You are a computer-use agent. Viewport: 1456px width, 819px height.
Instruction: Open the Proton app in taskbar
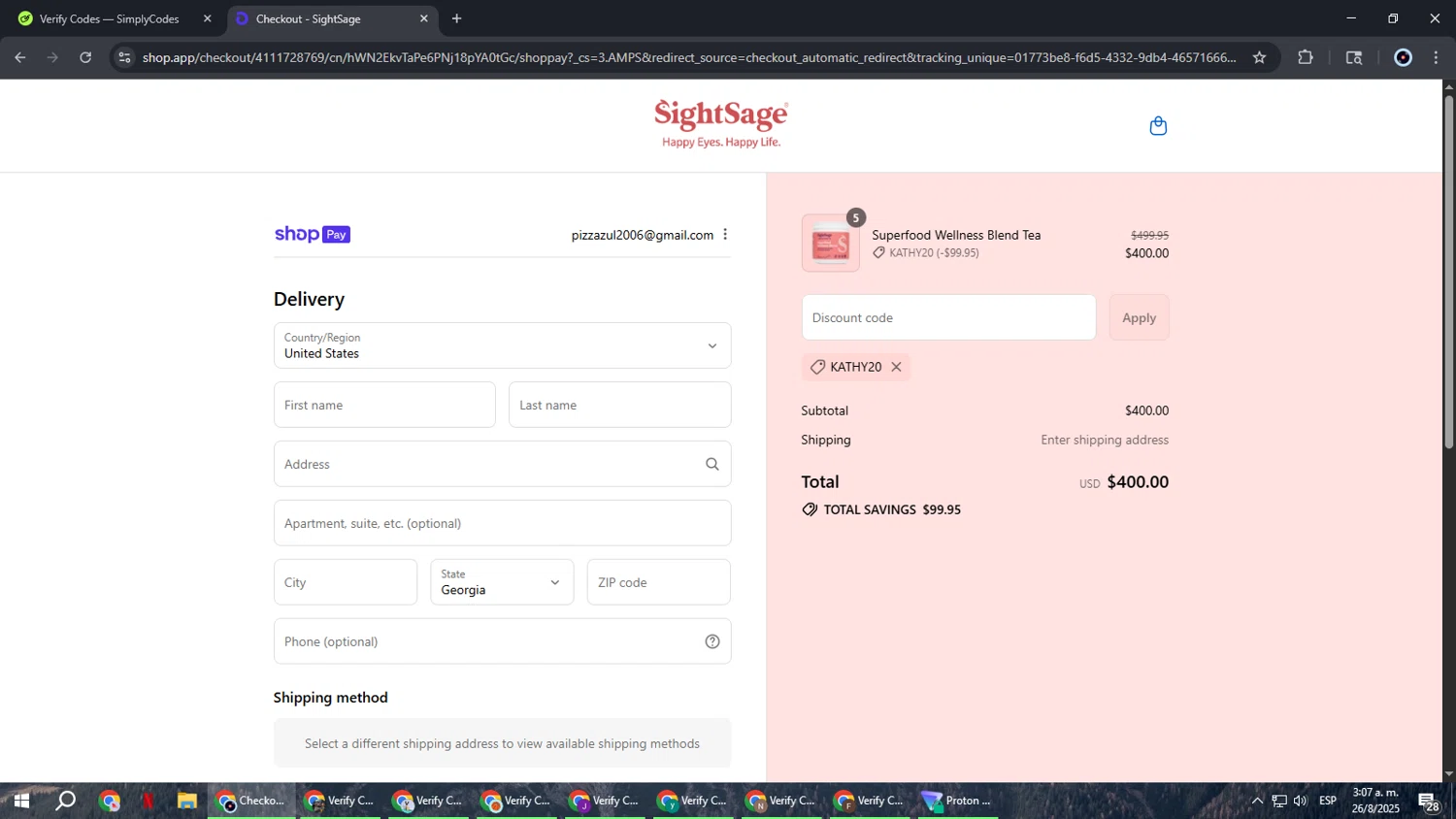pos(958,801)
